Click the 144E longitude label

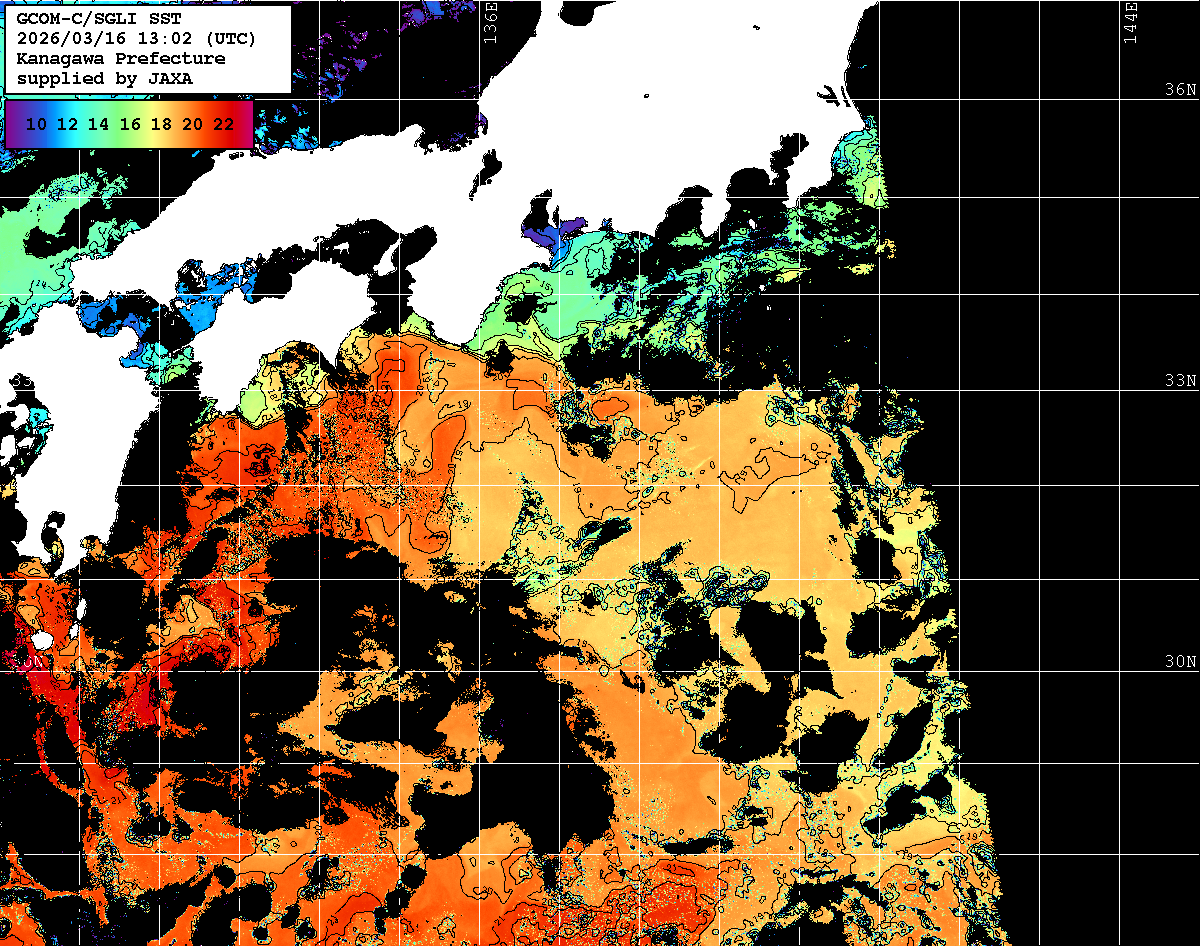1131,22
